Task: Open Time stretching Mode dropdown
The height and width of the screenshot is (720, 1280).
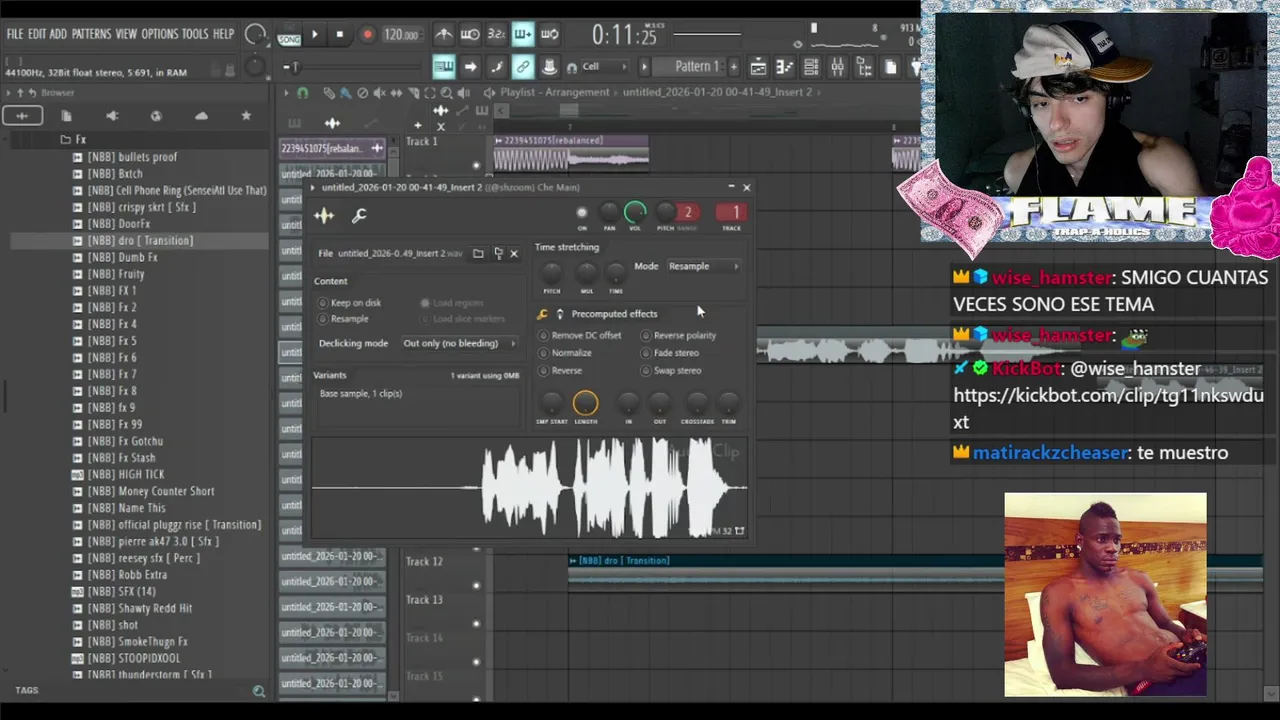Action: [704, 266]
